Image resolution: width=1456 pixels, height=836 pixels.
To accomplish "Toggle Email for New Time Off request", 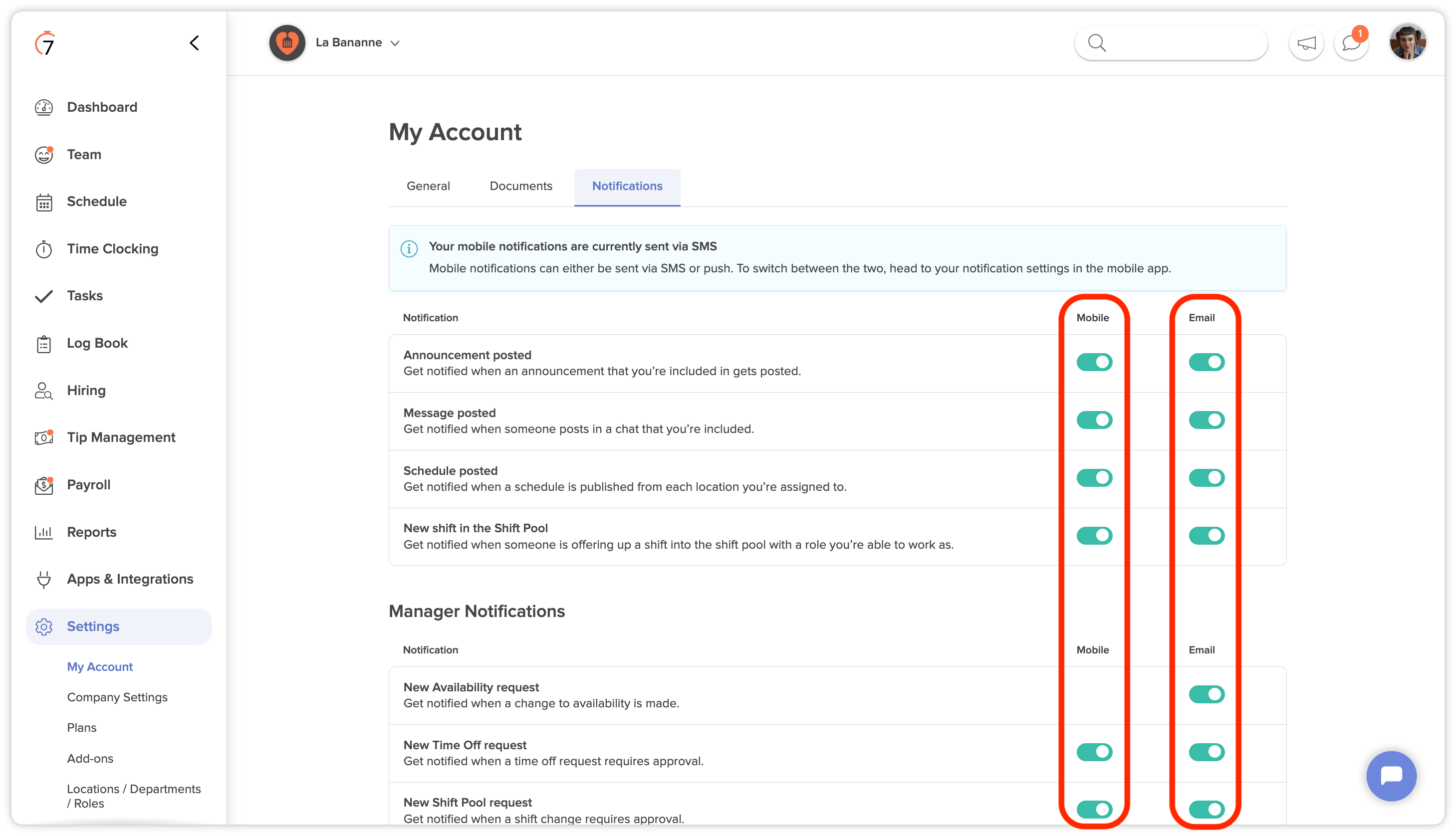I will [x=1206, y=752].
